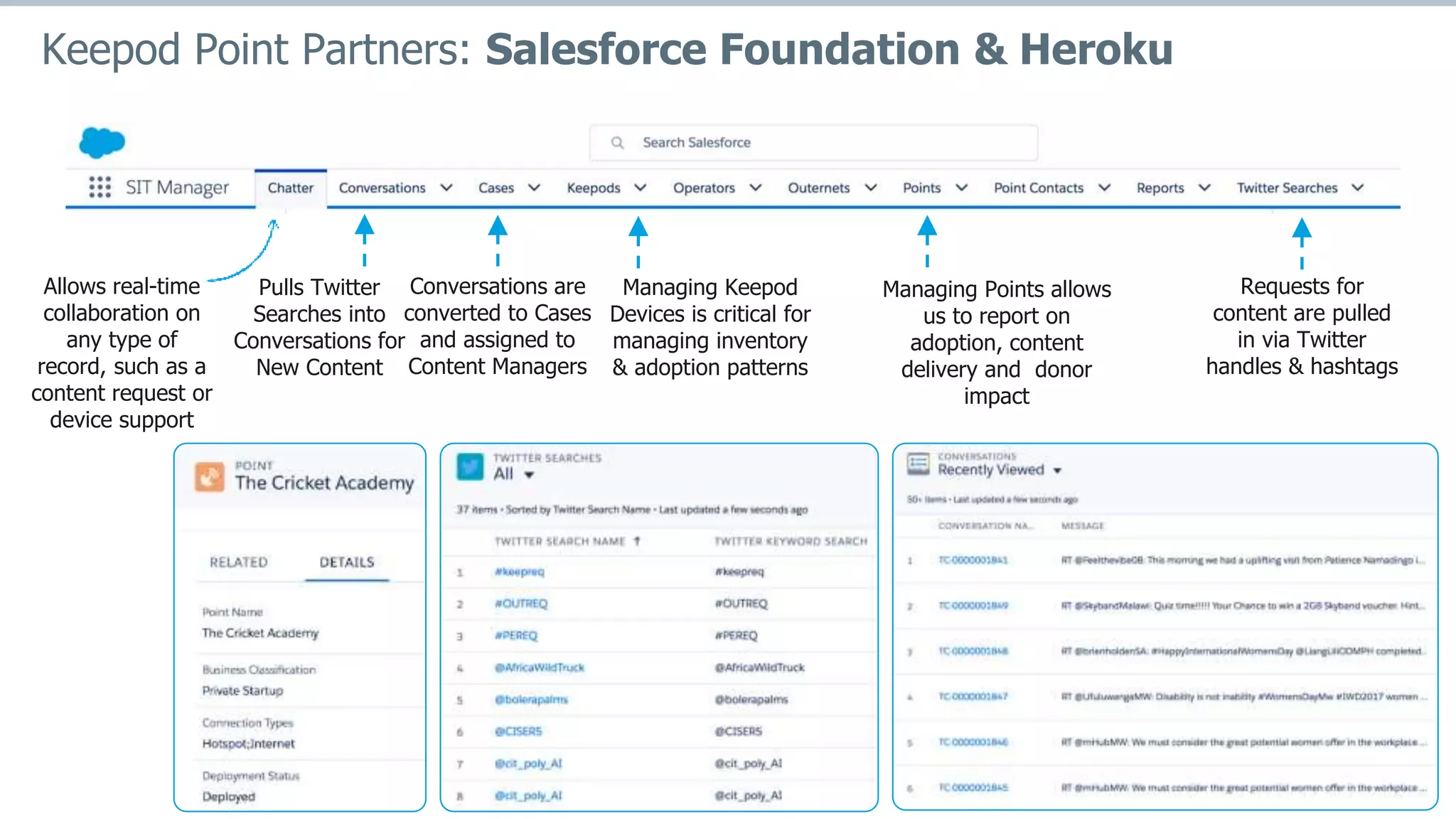
Task: Click the search magnifier icon
Action: [618, 143]
